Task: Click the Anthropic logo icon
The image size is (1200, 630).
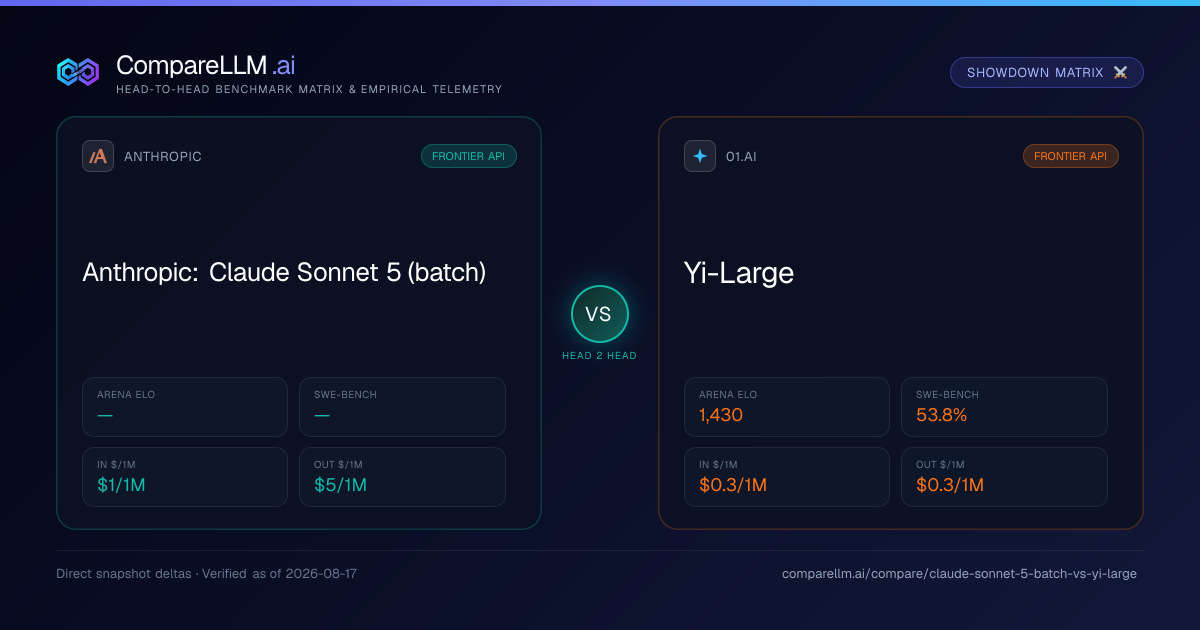Action: tap(98, 156)
